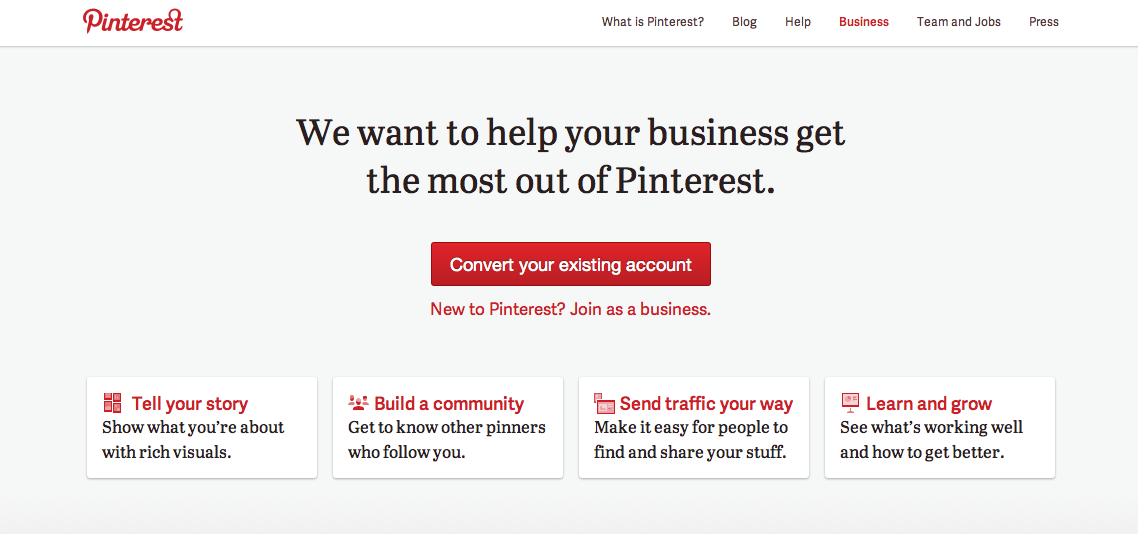This screenshot has height=560, width=1138.
Task: Go to the Blog nav link
Action: (x=744, y=22)
